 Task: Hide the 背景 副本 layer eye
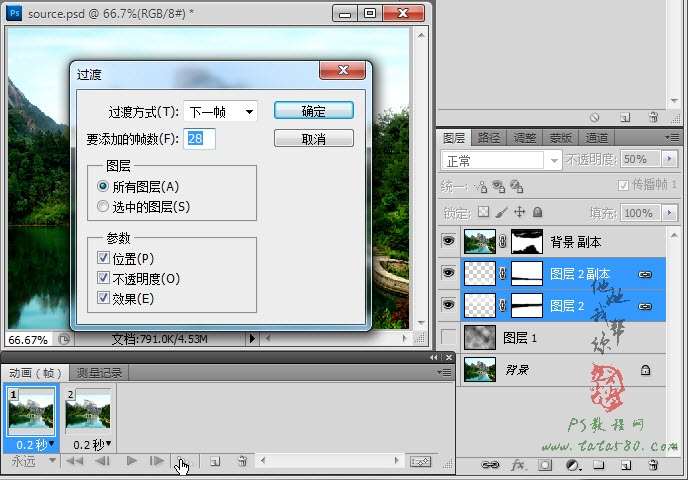[448, 240]
